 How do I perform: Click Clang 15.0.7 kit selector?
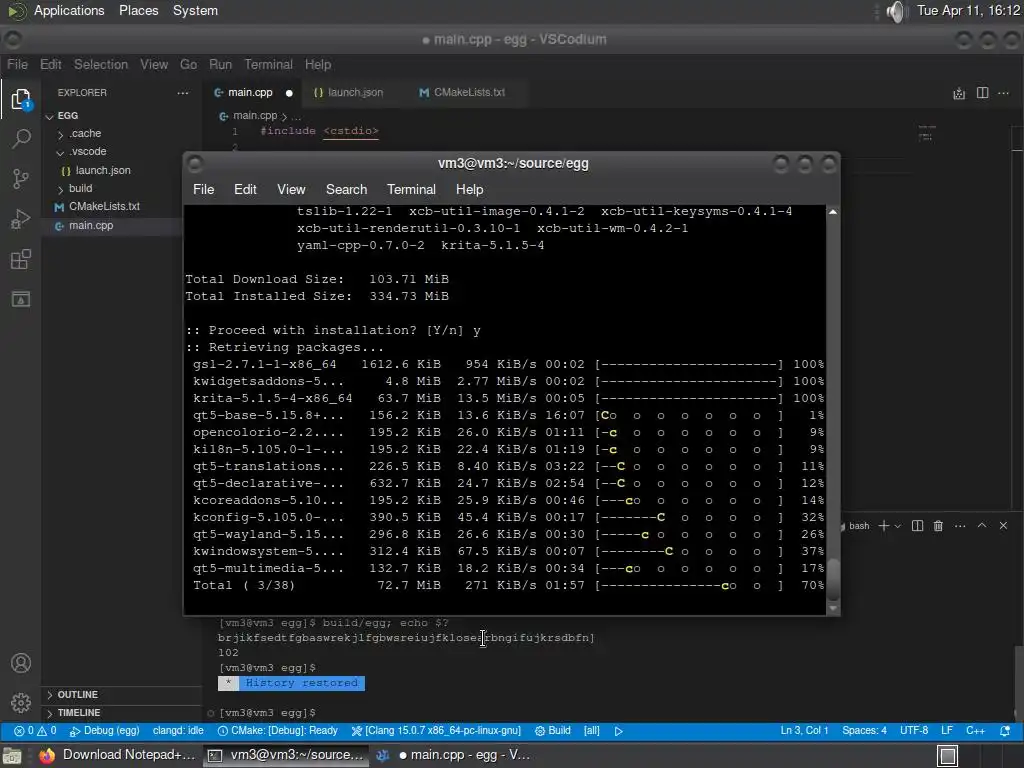pos(436,731)
